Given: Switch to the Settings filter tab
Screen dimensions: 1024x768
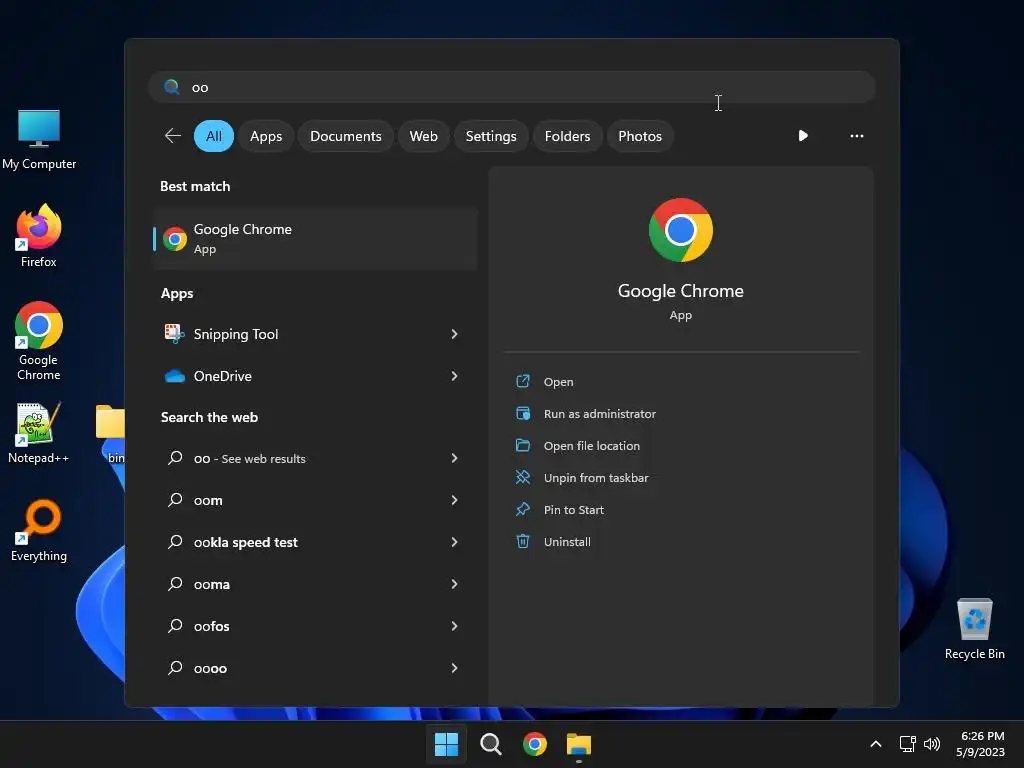Looking at the screenshot, I should 490,136.
